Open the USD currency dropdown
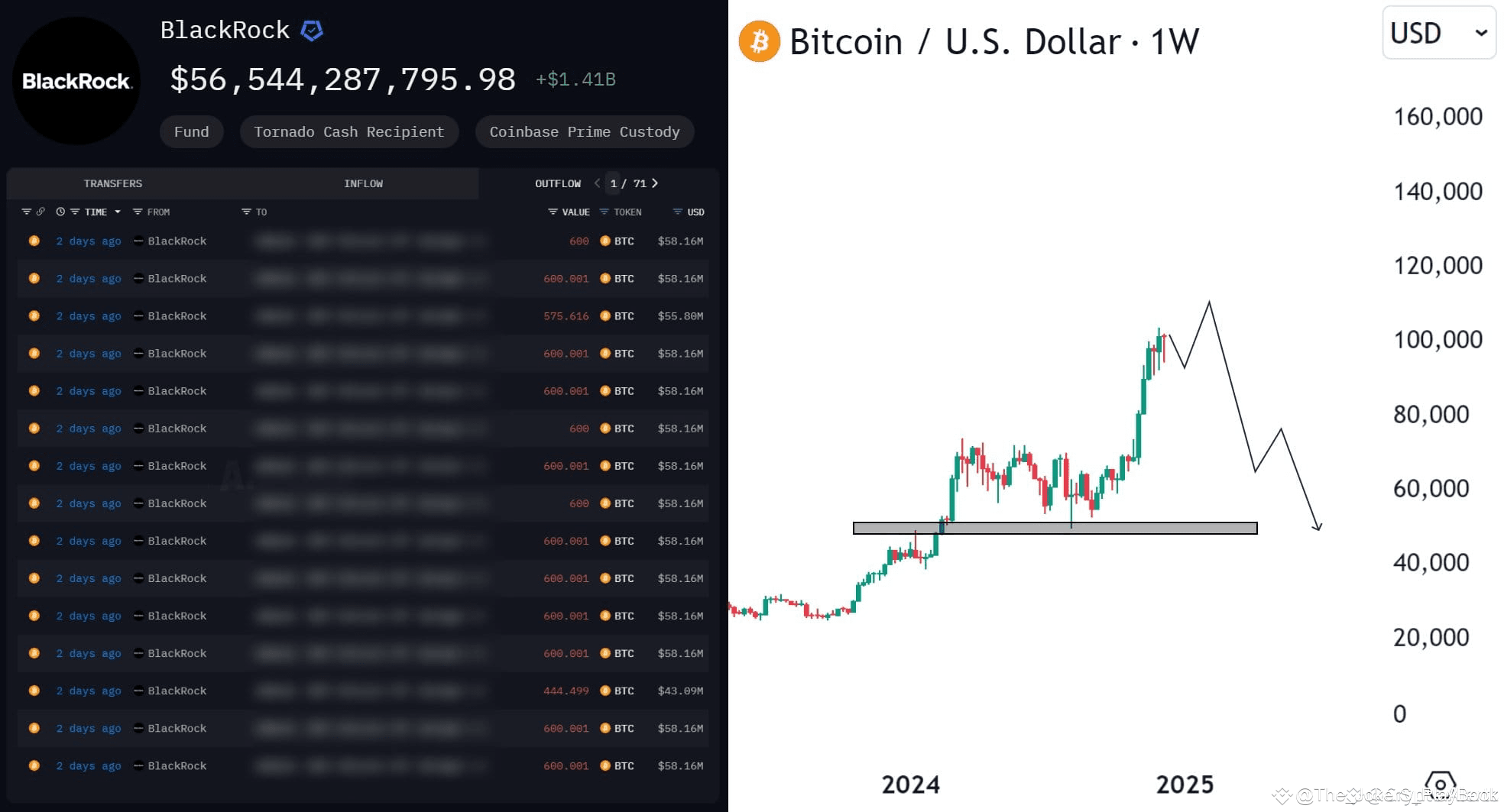The width and height of the screenshot is (1504, 812). tap(1438, 33)
